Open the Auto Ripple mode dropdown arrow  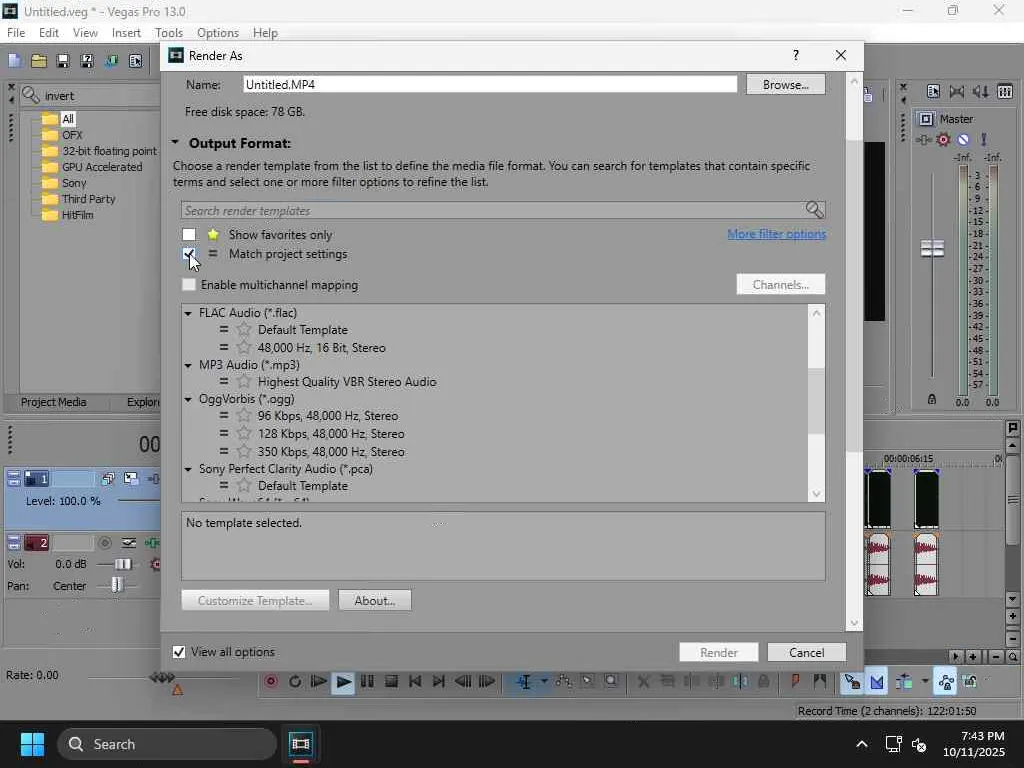(x=925, y=681)
